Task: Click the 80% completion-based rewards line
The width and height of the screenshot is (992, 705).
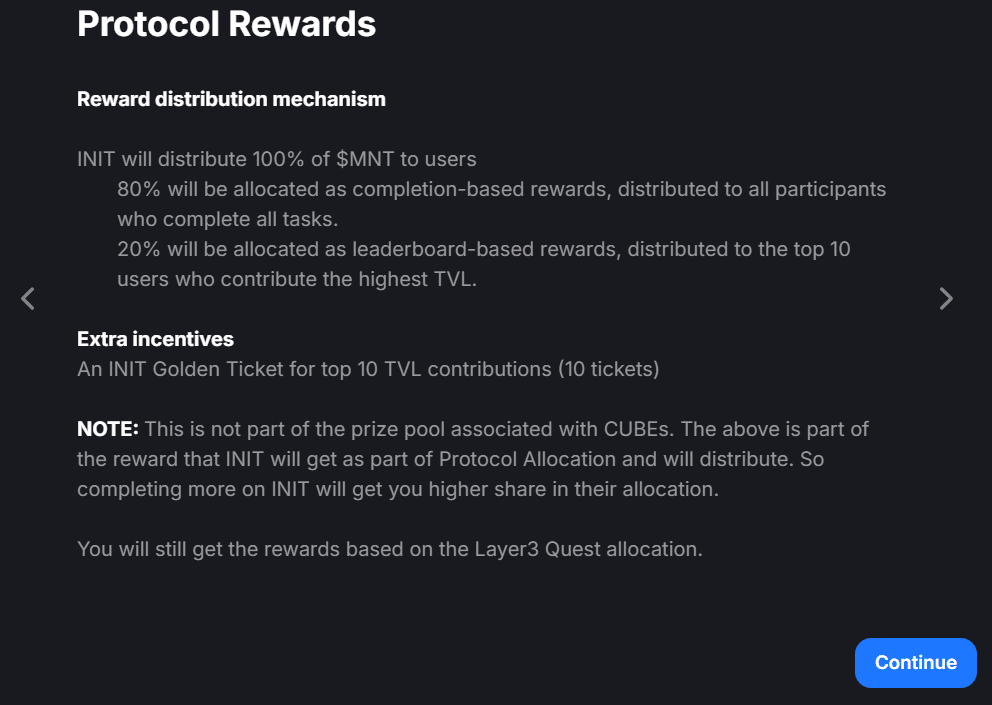Action: pyautogui.click(x=501, y=189)
